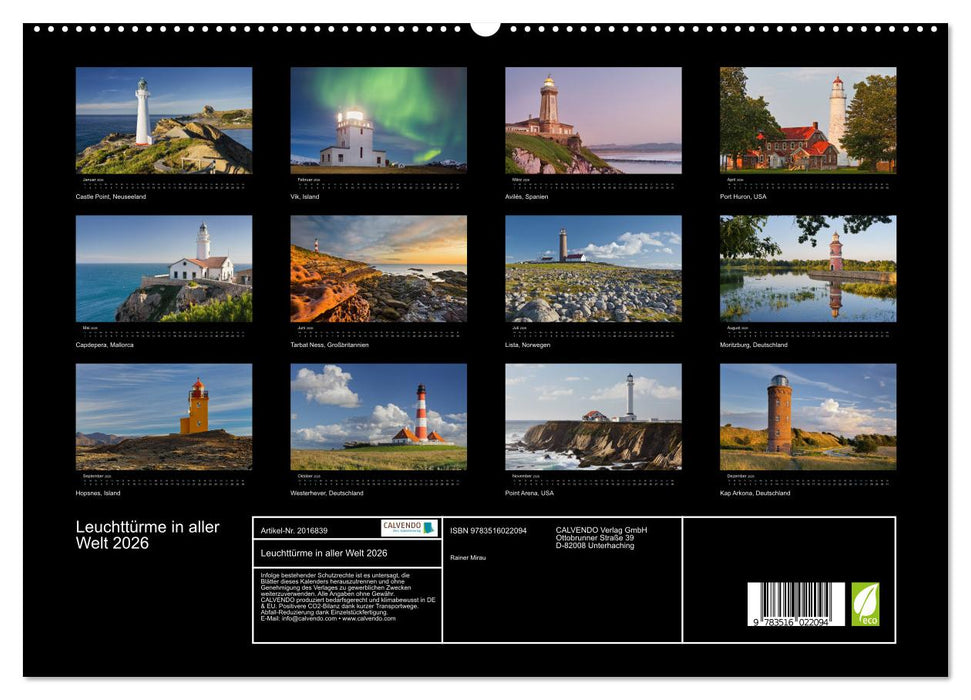The height and width of the screenshot is (700, 971).
Task: Select the Port Huron, USA thumbnail
Action: coord(808,120)
